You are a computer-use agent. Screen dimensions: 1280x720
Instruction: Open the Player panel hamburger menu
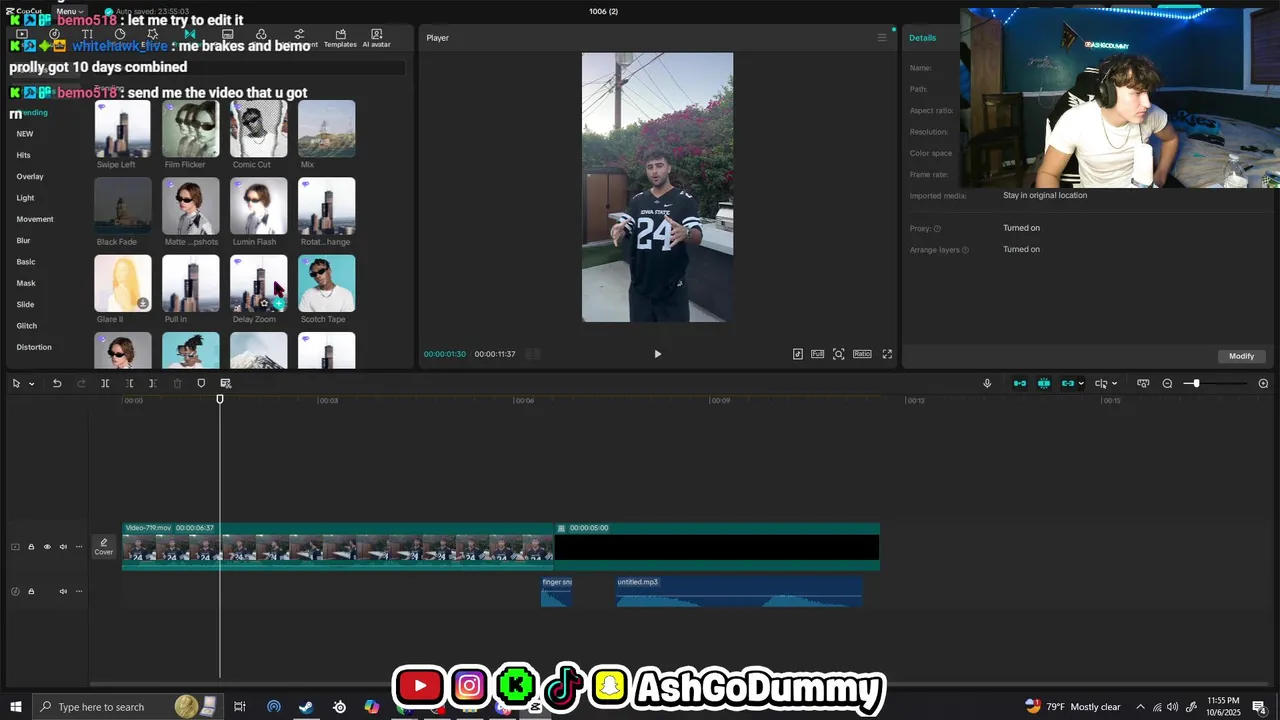[882, 38]
